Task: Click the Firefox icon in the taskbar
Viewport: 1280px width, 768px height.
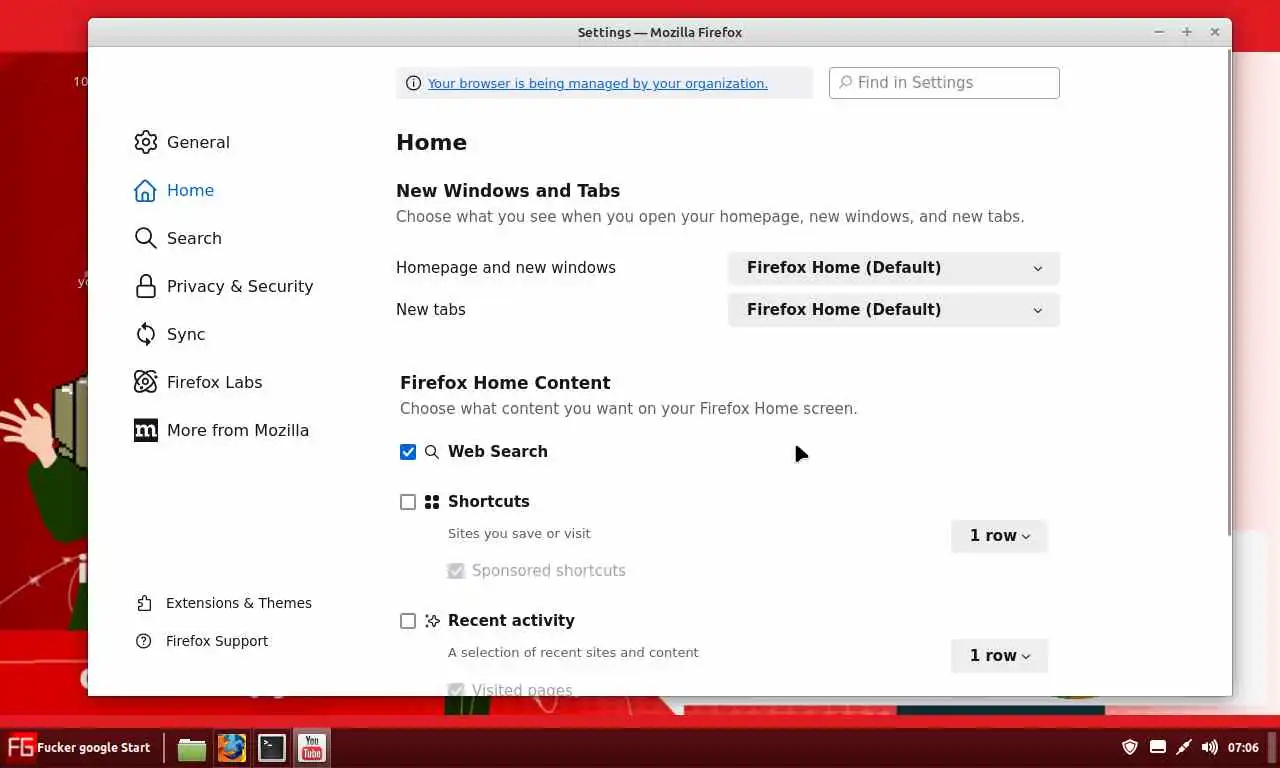Action: (232, 748)
